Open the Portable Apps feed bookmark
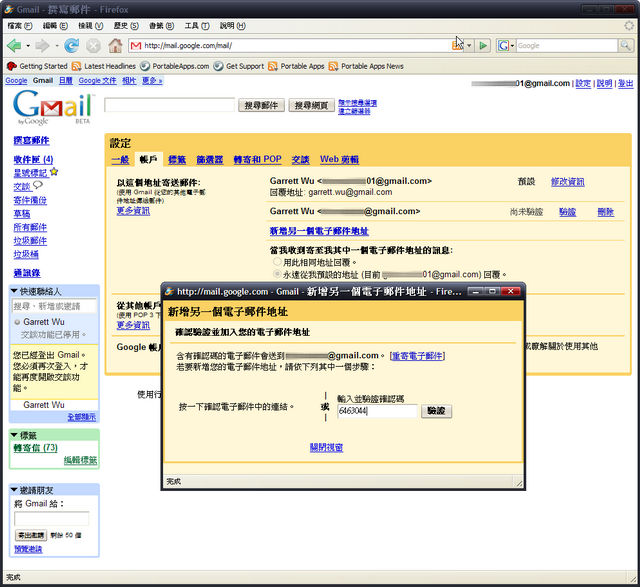Viewport: 640px width, 587px height. [296, 66]
